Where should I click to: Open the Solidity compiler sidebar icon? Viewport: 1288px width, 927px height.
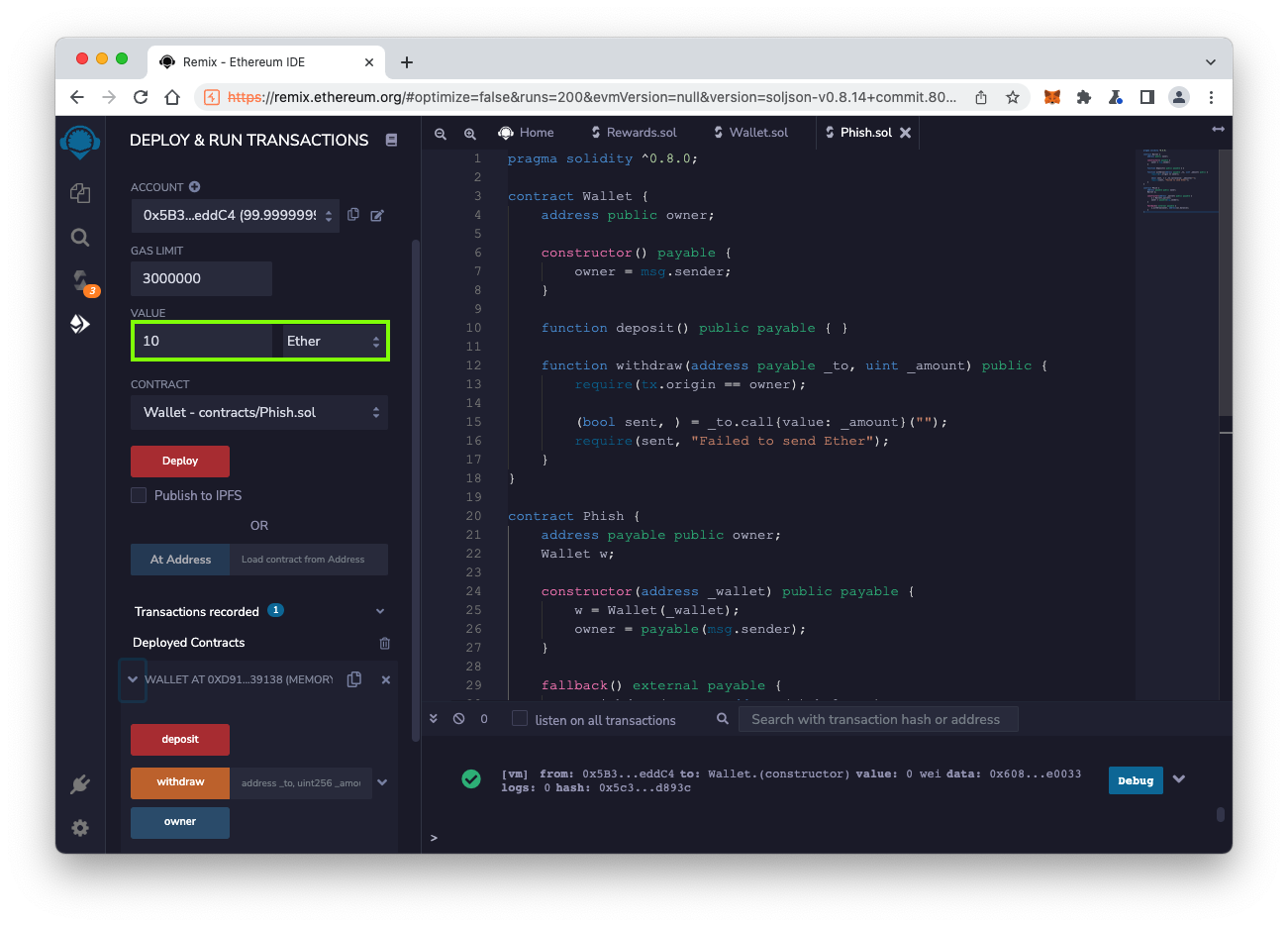80,280
